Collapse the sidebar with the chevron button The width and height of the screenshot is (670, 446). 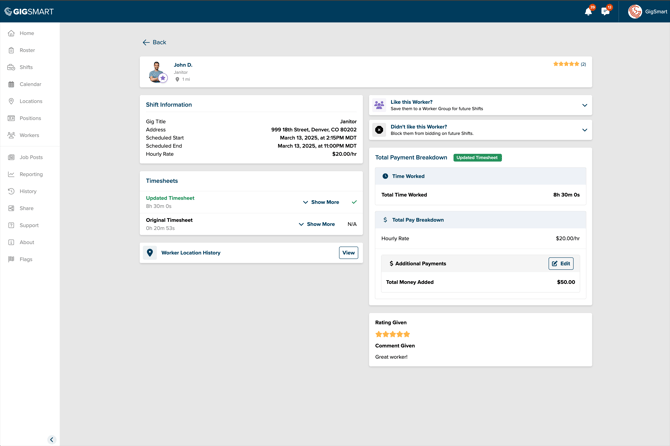(52, 440)
